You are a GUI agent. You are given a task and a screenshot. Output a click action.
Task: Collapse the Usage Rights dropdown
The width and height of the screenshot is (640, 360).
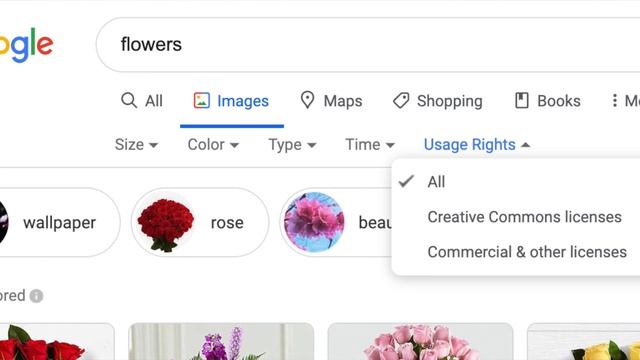477,145
